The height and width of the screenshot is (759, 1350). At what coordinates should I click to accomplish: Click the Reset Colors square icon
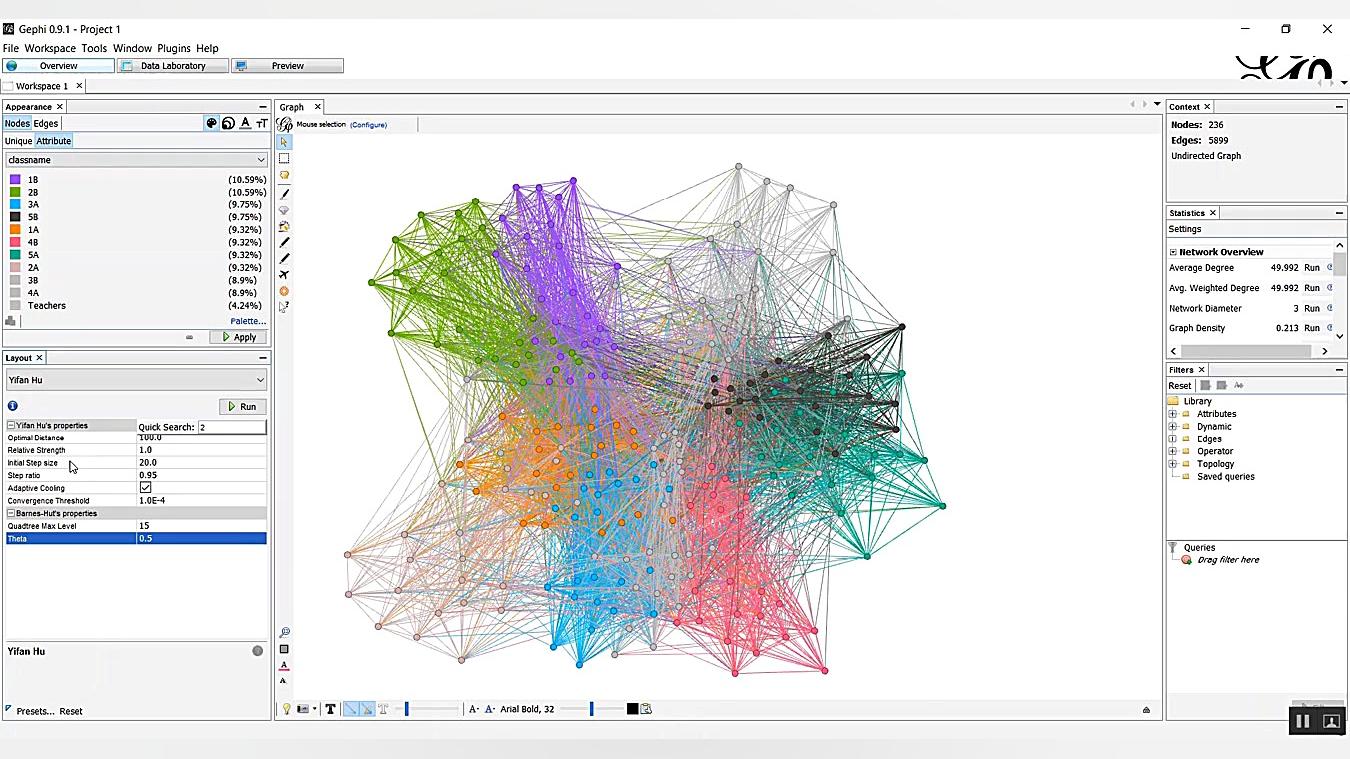coord(284,649)
